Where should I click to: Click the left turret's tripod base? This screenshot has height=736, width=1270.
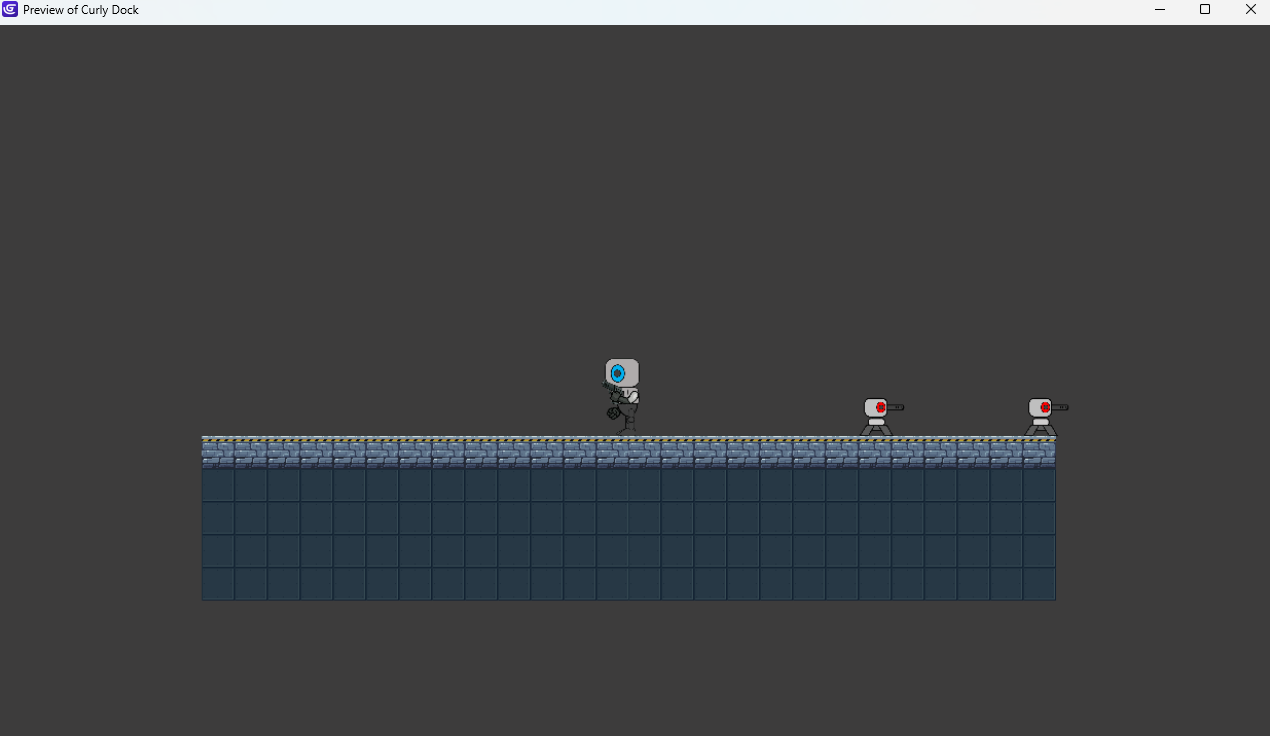[876, 428]
